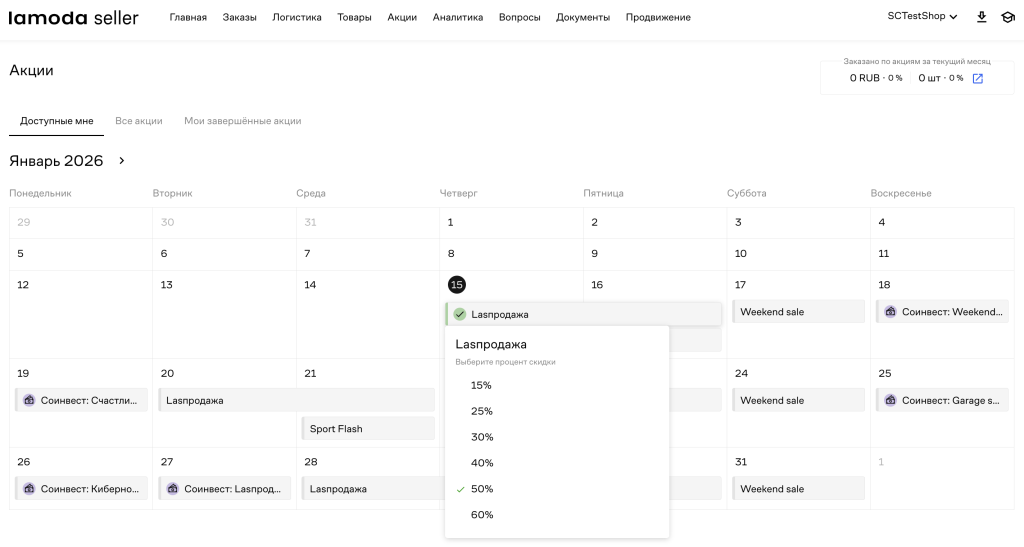Select 30% in discount dropdown list

coord(481,437)
